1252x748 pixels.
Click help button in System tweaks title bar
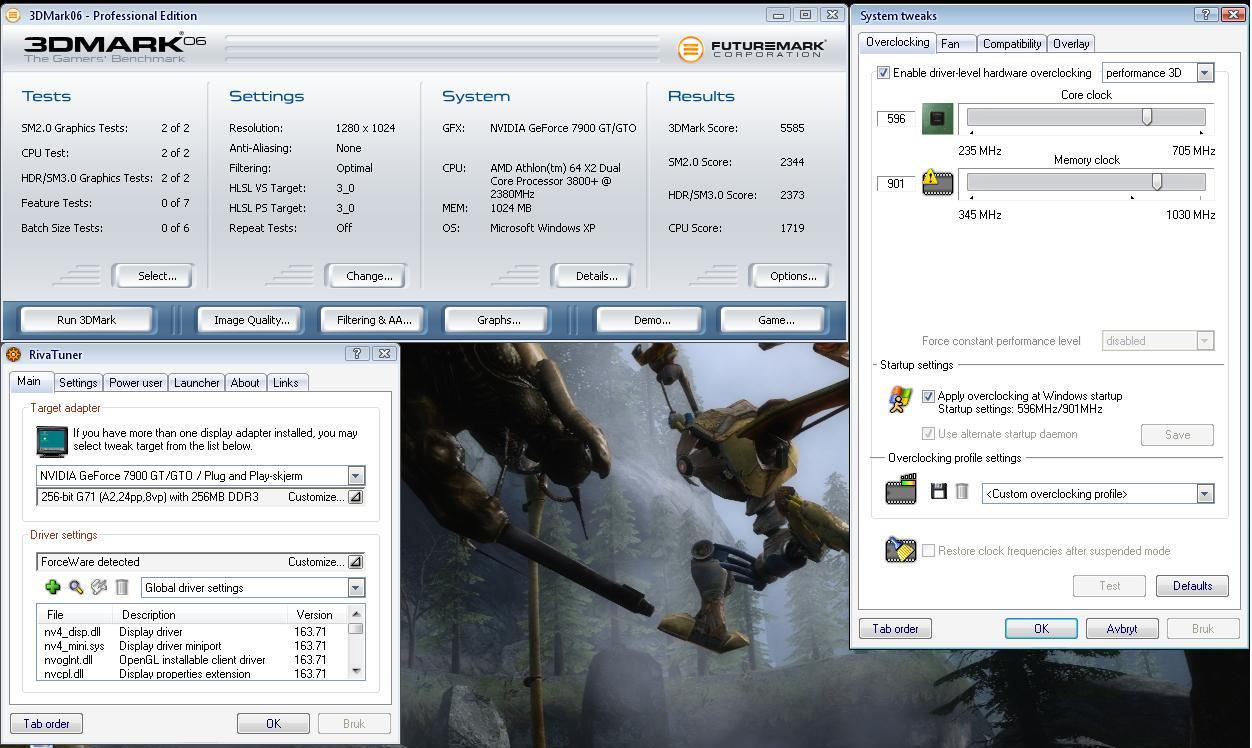[1207, 15]
